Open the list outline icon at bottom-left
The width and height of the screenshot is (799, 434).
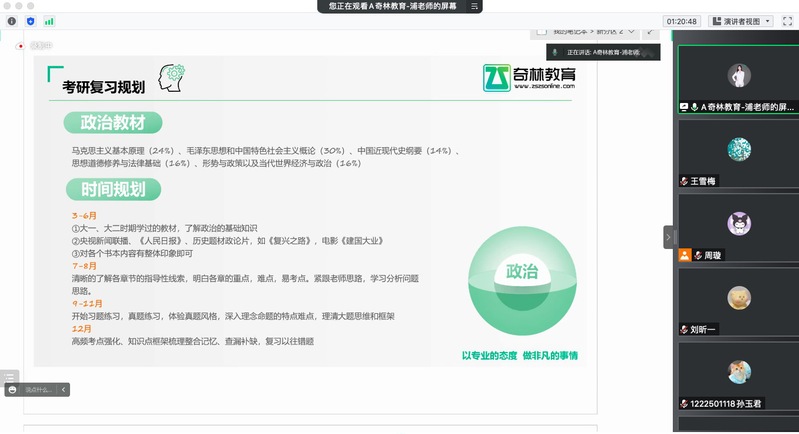pyautogui.click(x=10, y=376)
